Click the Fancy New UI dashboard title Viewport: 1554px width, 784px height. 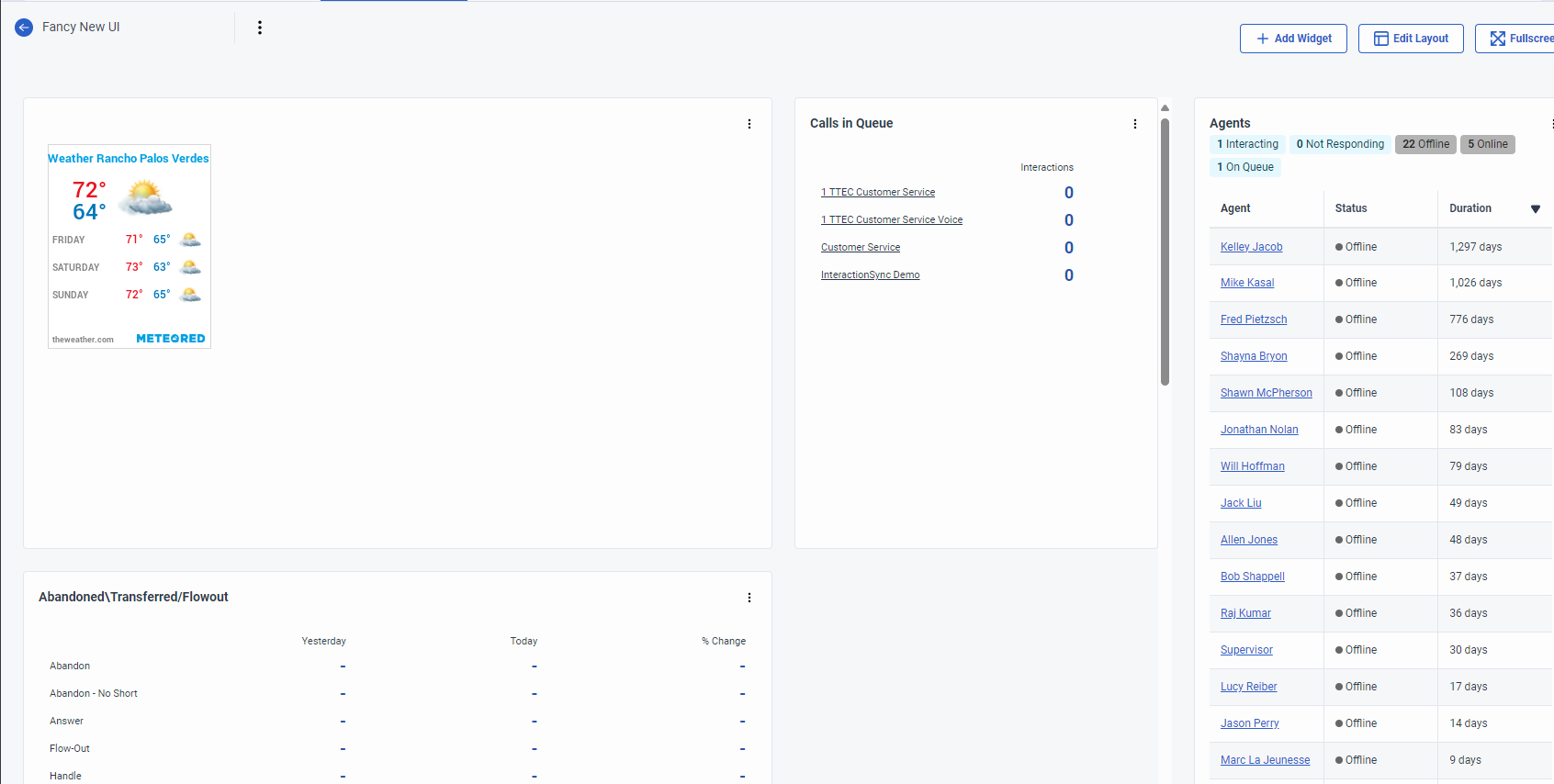click(x=81, y=28)
